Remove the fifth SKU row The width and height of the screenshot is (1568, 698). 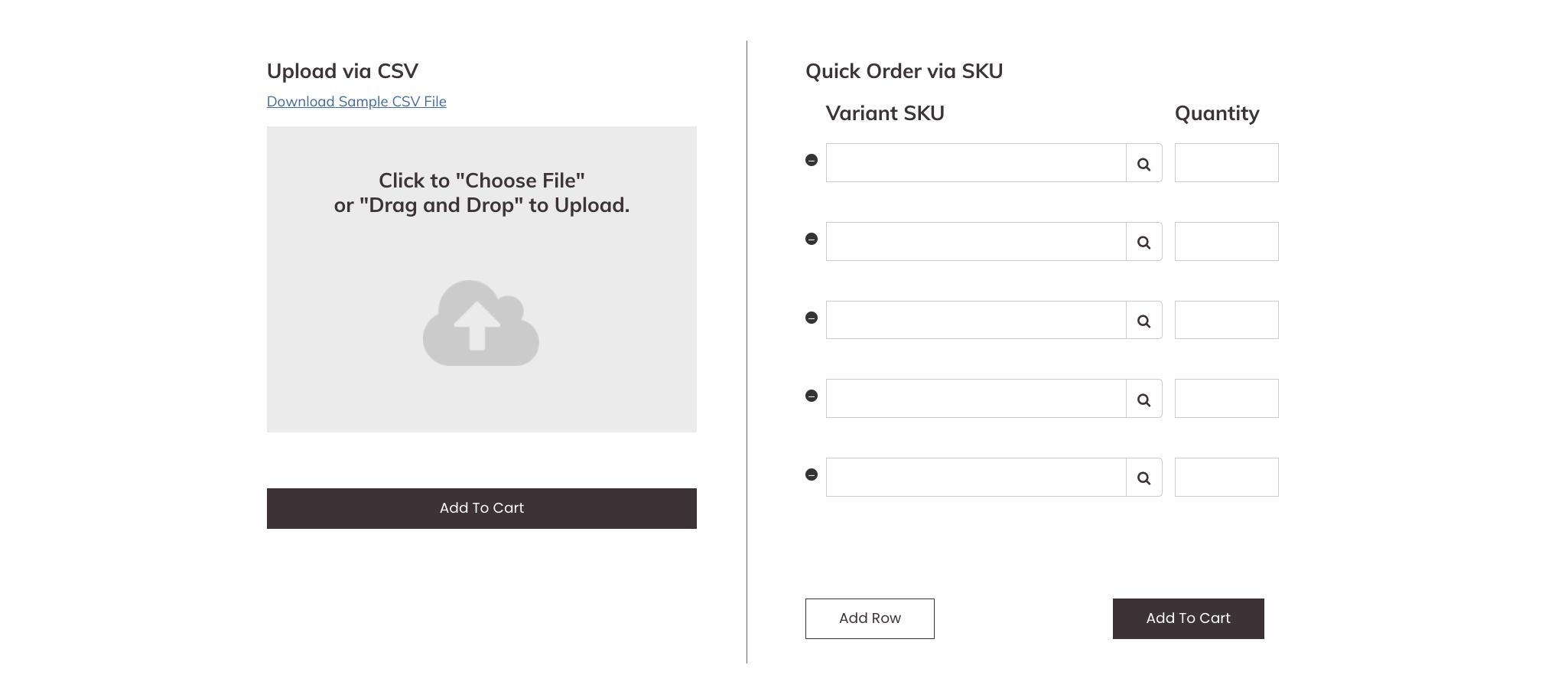tap(812, 475)
